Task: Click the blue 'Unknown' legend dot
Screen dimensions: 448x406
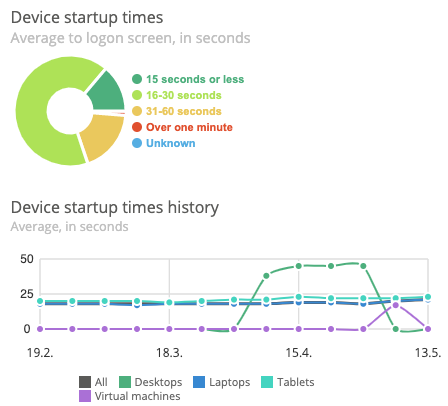Action: coord(137,143)
